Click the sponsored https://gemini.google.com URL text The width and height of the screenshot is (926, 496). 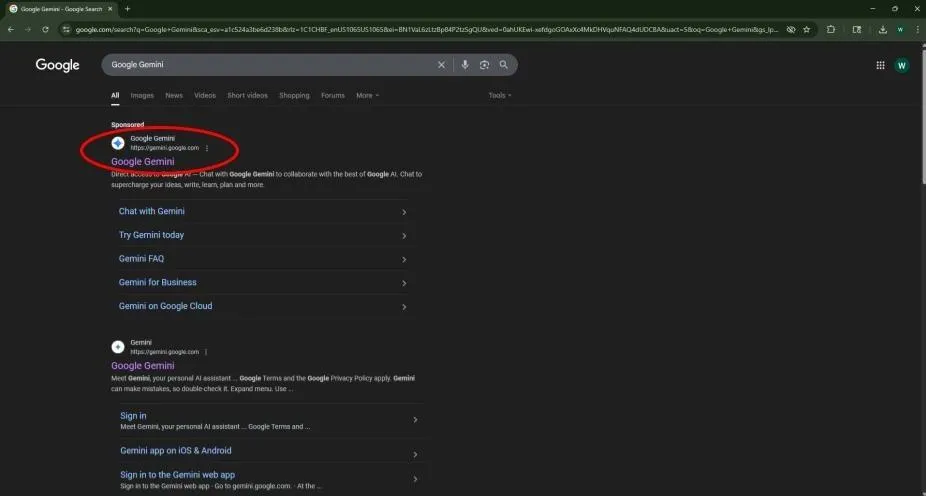coord(165,148)
